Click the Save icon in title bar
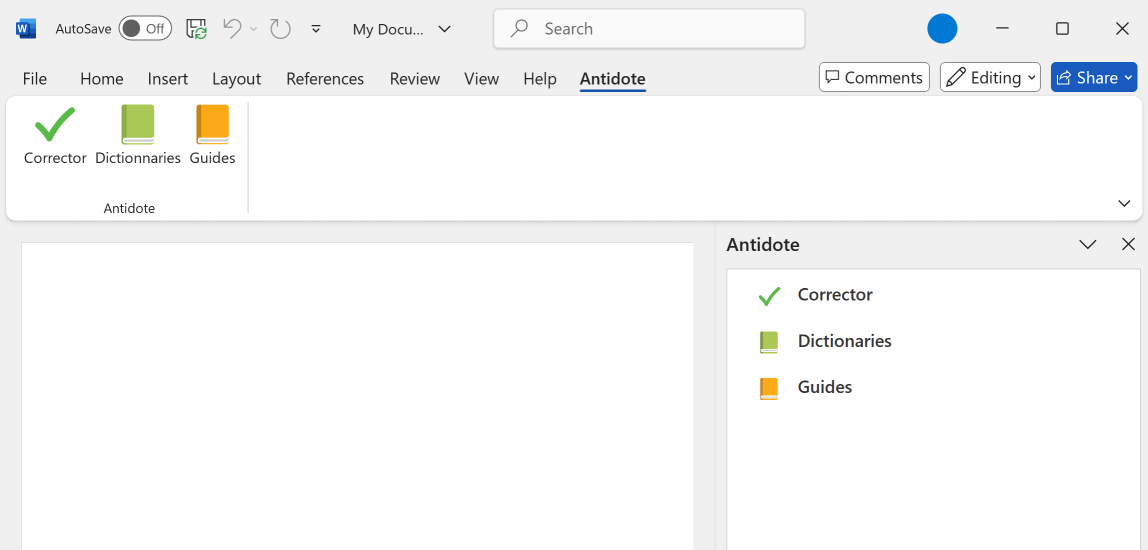This screenshot has height=550, width=1148. pos(197,29)
